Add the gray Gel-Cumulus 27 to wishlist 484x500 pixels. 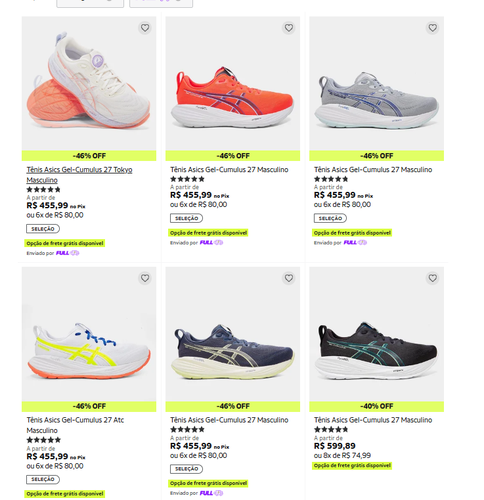pos(432,28)
